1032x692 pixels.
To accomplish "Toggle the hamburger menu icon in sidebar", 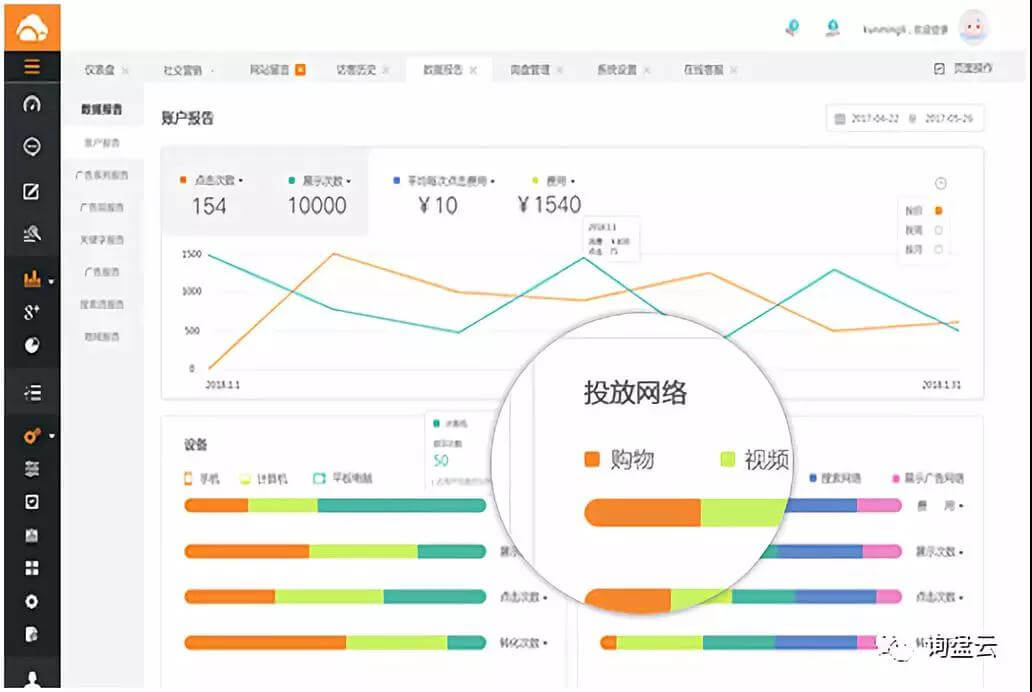I will coord(32,67).
